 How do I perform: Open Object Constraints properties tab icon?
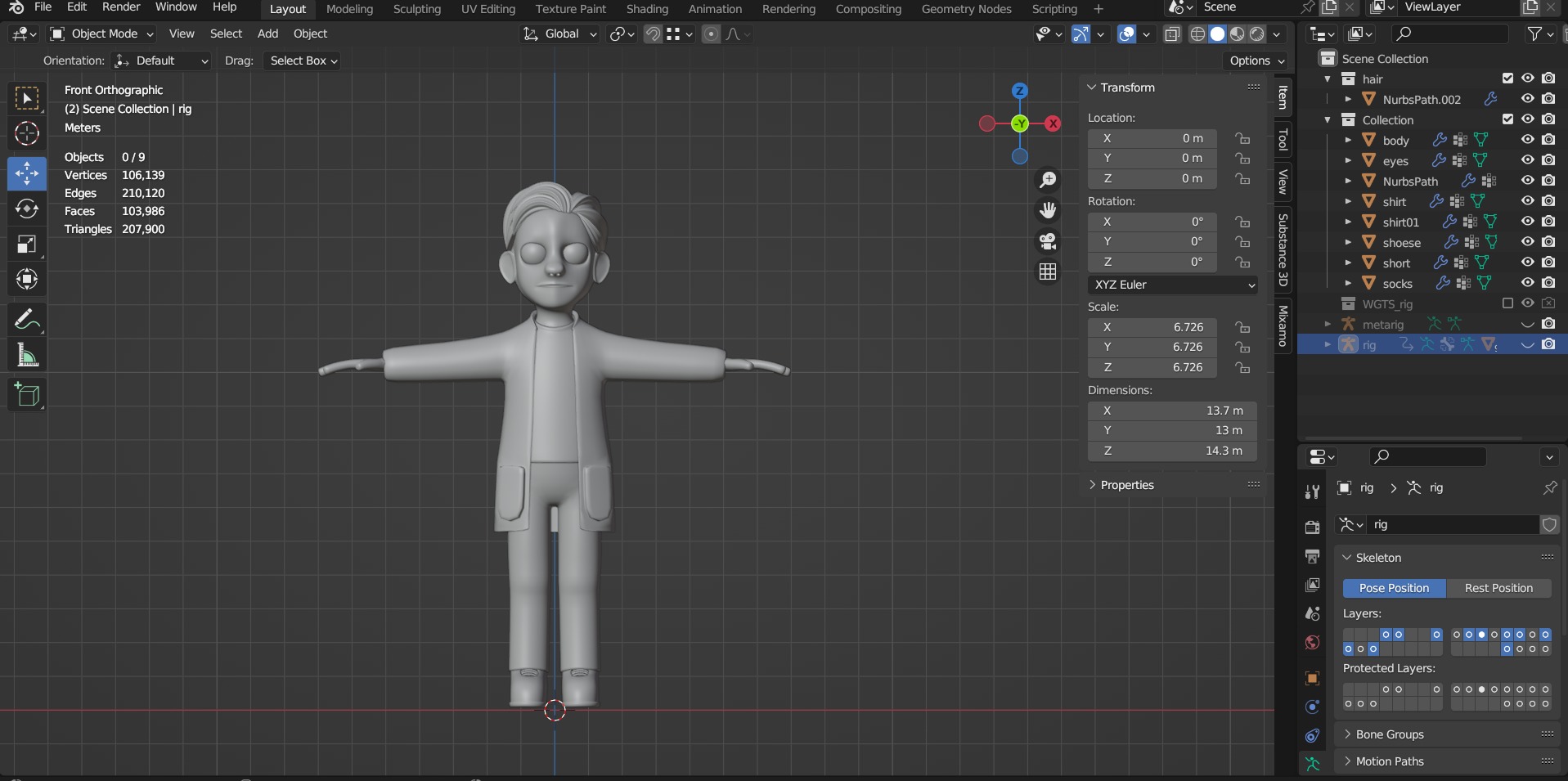click(x=1313, y=735)
